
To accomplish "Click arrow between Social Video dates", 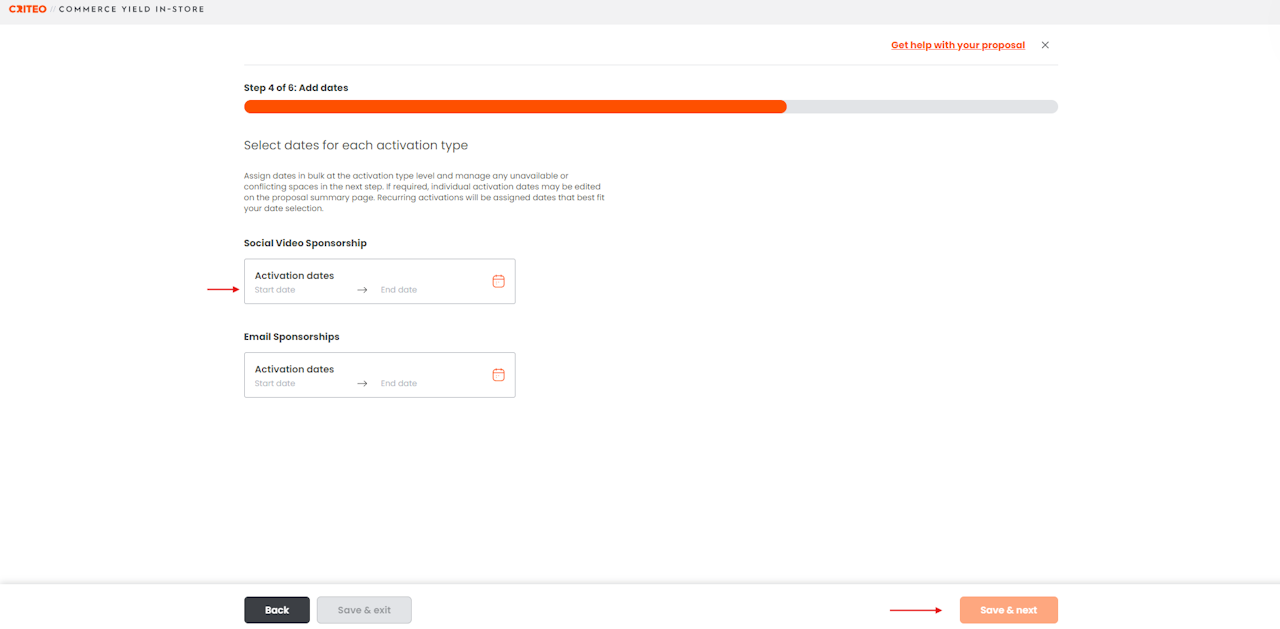I will pos(362,290).
